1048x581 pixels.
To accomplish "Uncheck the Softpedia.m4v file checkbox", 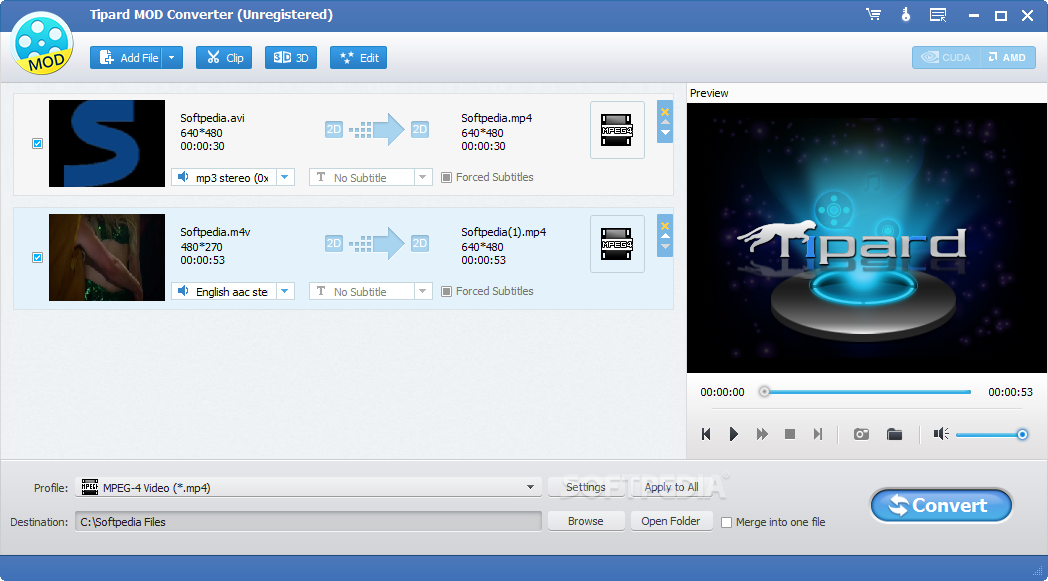I will coord(37,257).
